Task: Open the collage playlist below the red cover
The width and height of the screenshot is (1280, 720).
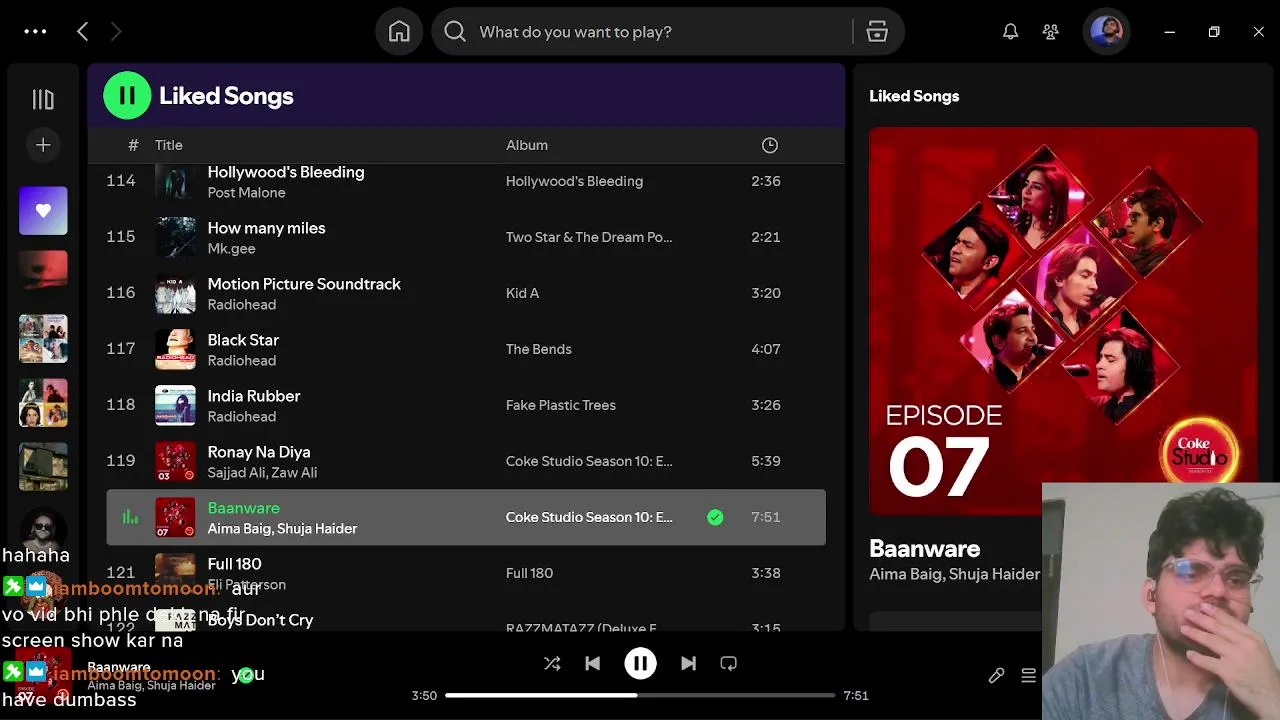Action: 43,339
